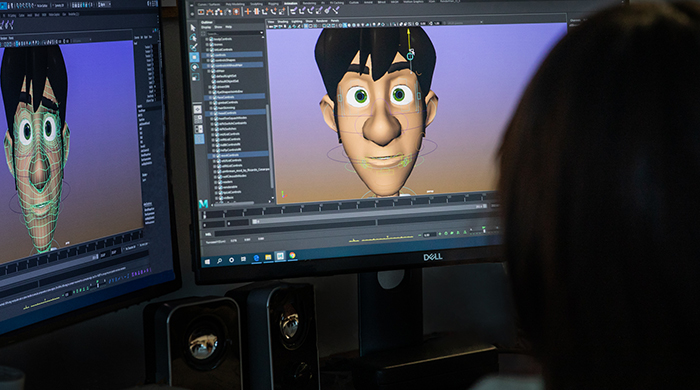This screenshot has width=700, height=390.
Task: Click the orange Bake Animation shelf icon
Action: pos(236,12)
